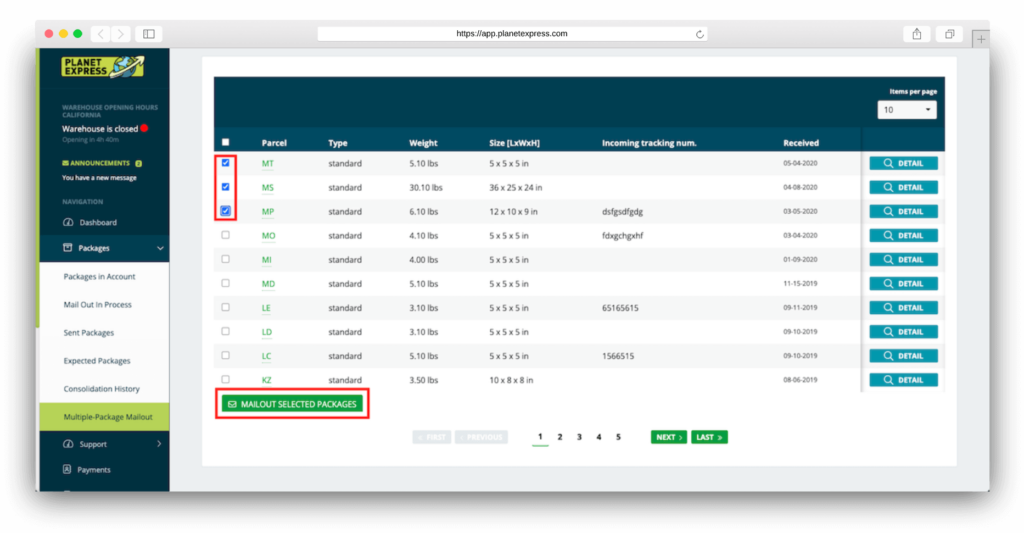Go forward with the browser forward arrow

coord(120,34)
